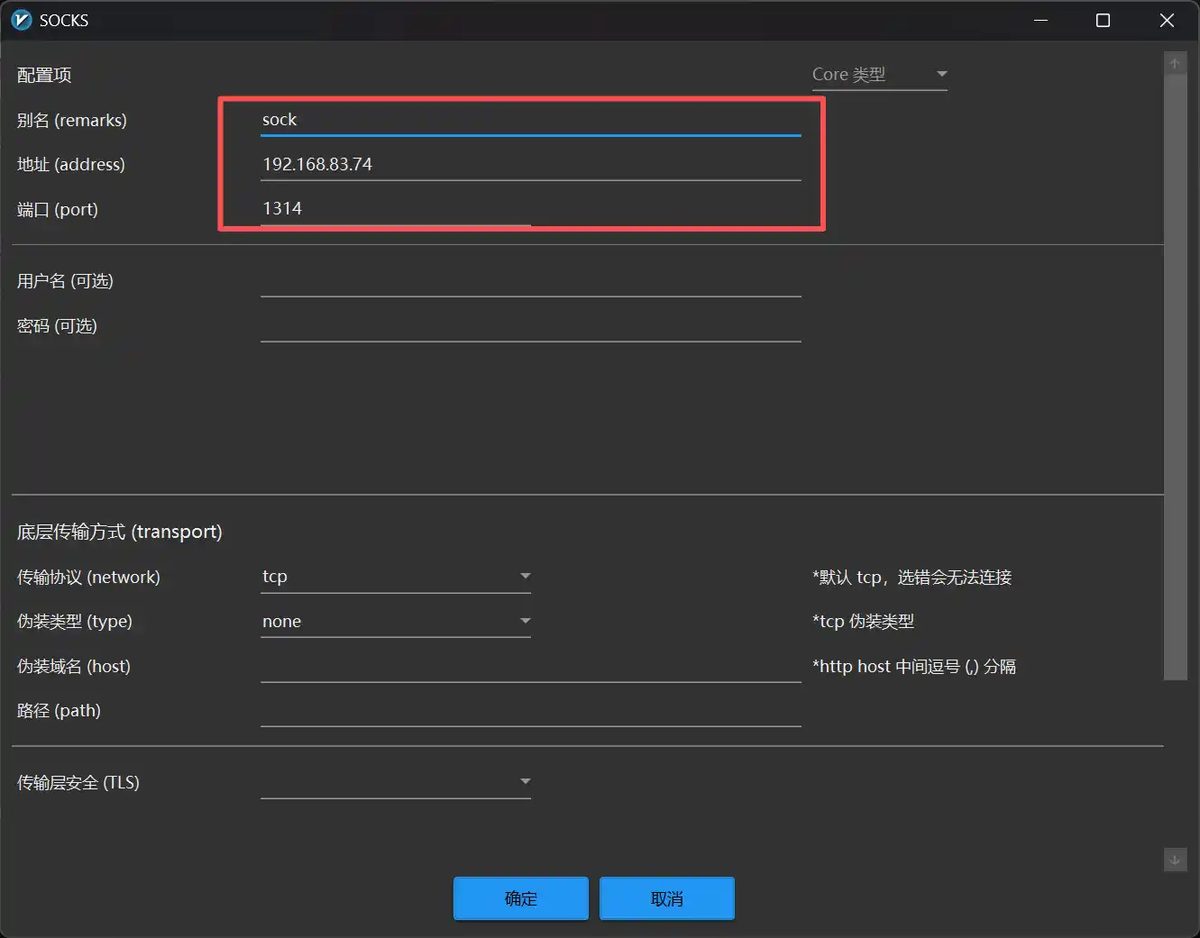Click the 配置项 section label
The image size is (1200, 938).
coord(44,75)
